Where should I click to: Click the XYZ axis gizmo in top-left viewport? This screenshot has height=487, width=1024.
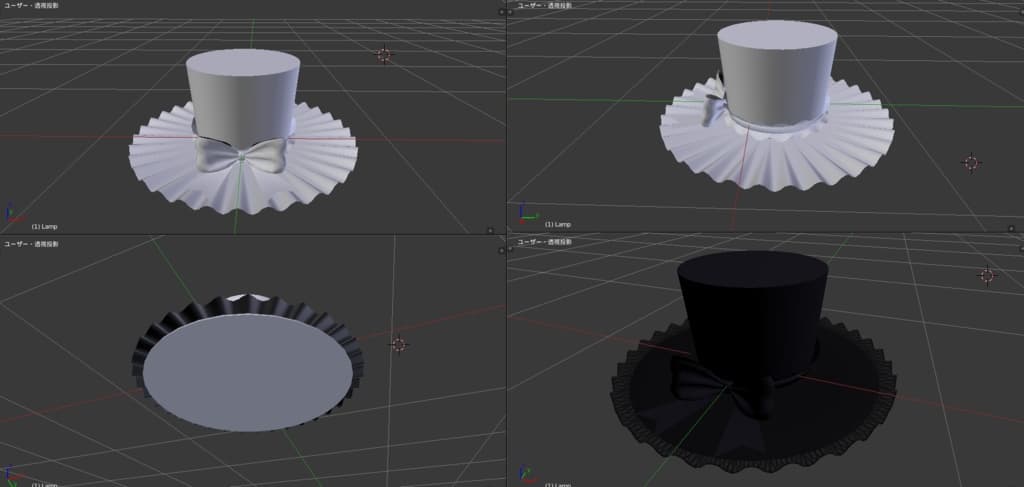[x=11, y=215]
